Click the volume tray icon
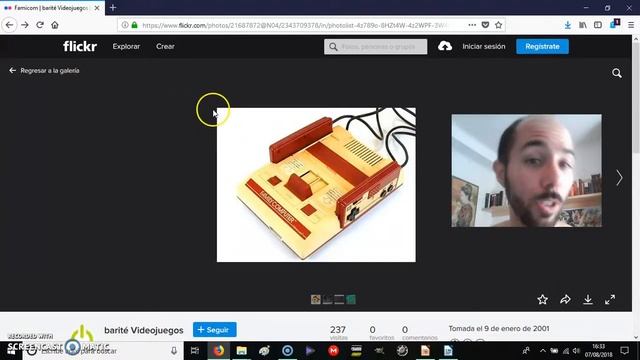The width and height of the screenshot is (640, 360). pyautogui.click(x=576, y=351)
